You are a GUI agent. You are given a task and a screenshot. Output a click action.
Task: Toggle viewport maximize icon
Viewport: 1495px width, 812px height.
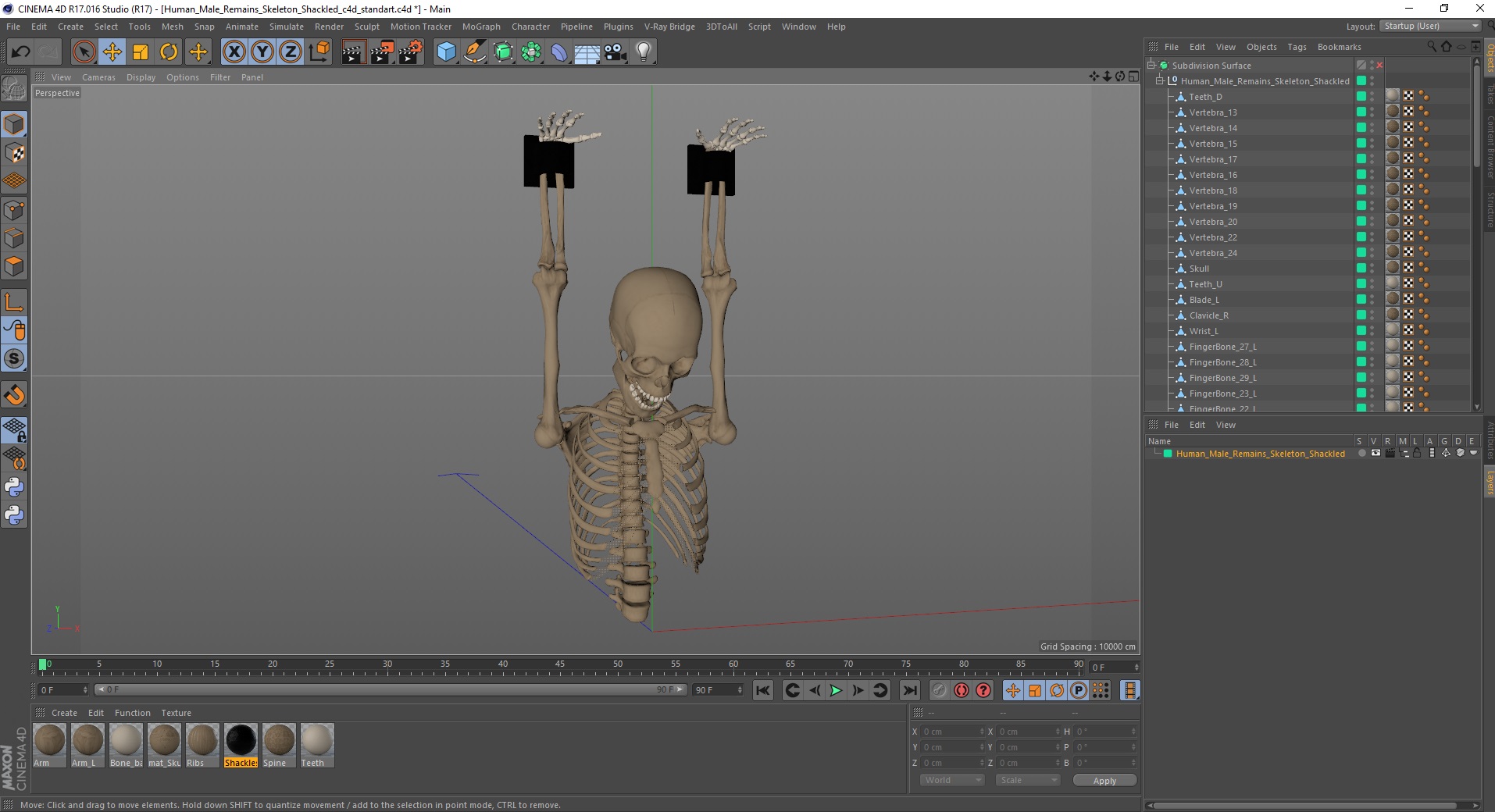coord(1133,77)
